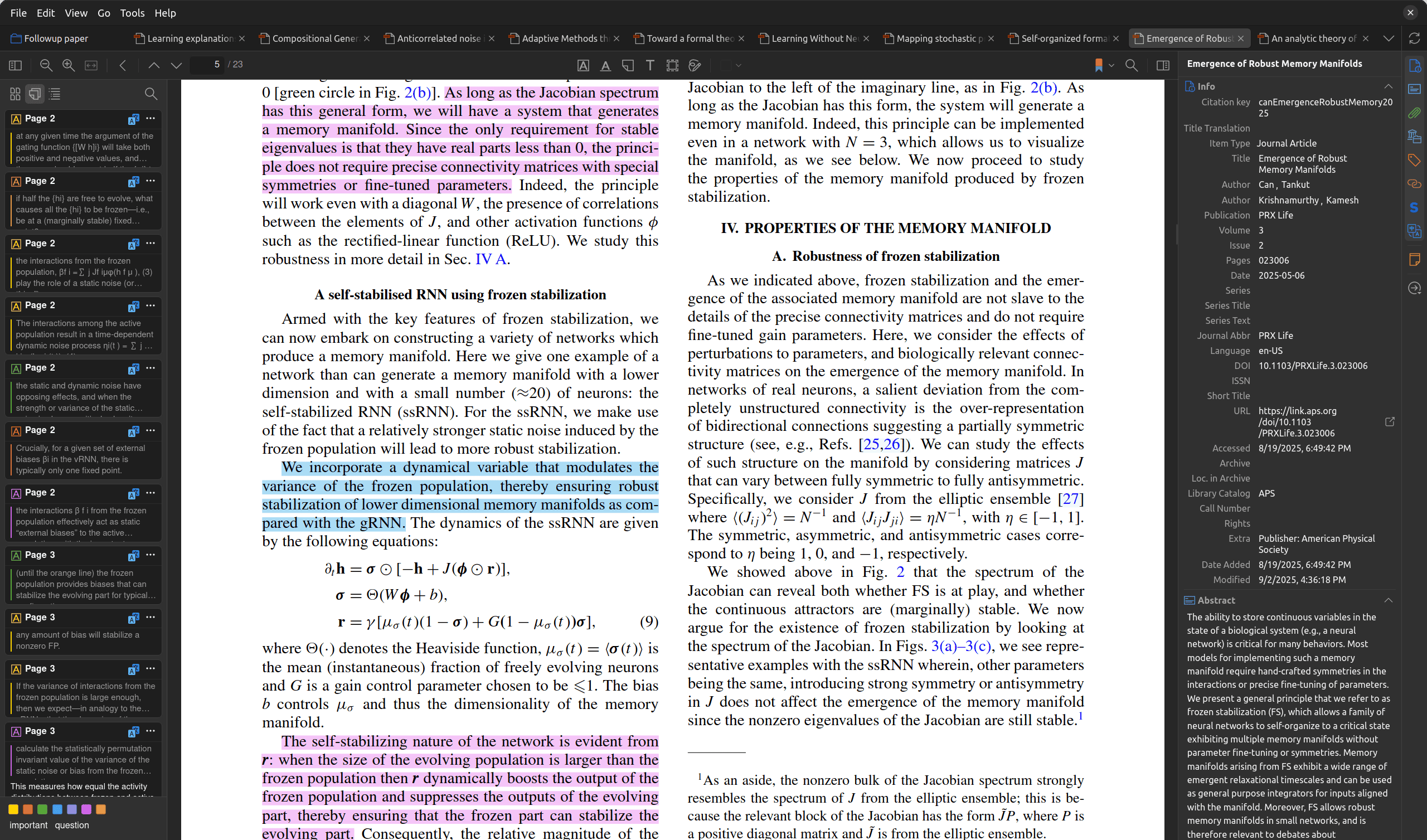The width and height of the screenshot is (1427, 840).
Task: Toggle the left sidebar panel
Action: click(x=15, y=65)
